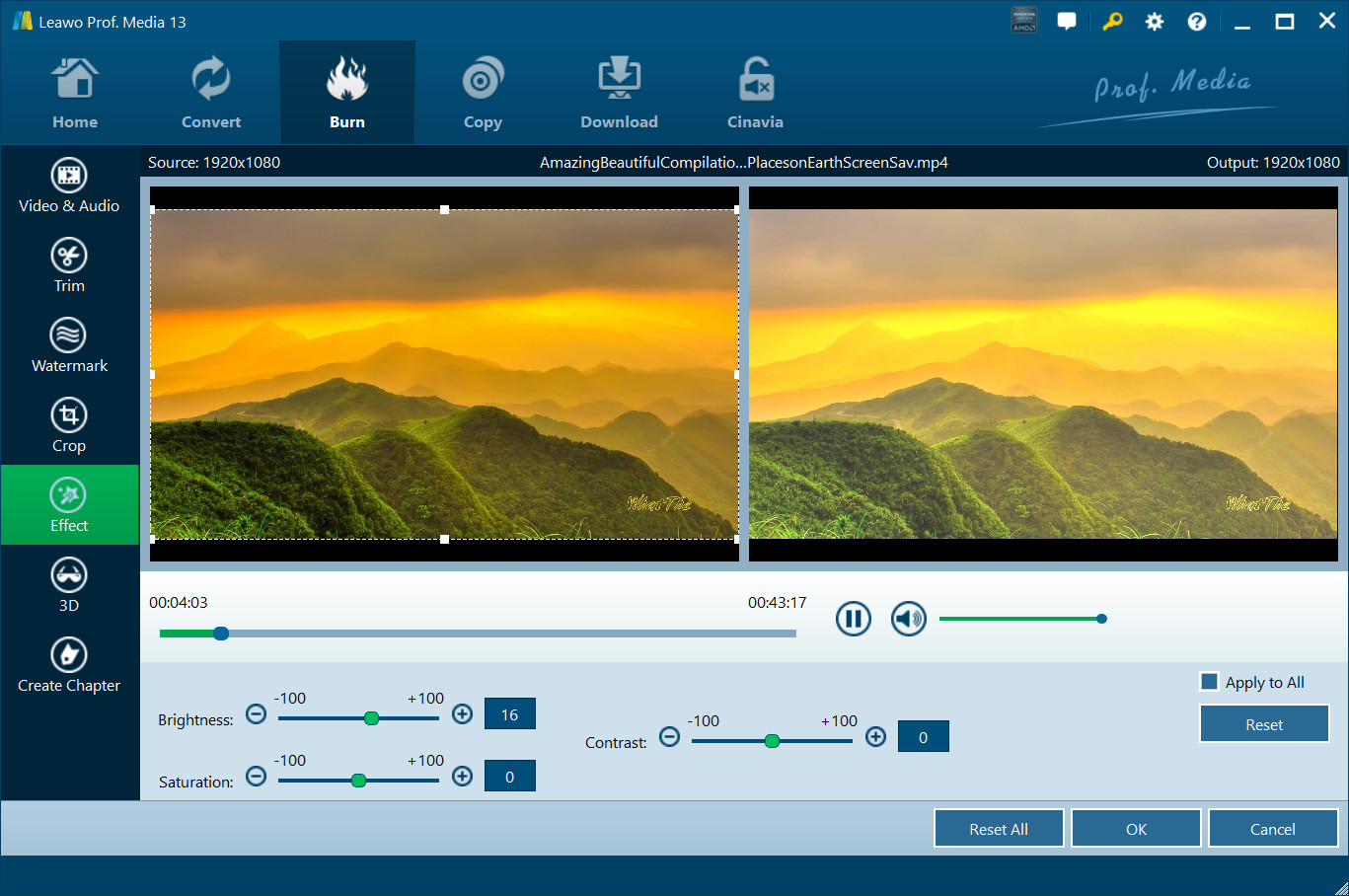
Task: Increase Saturation with the plus icon
Action: click(462, 776)
